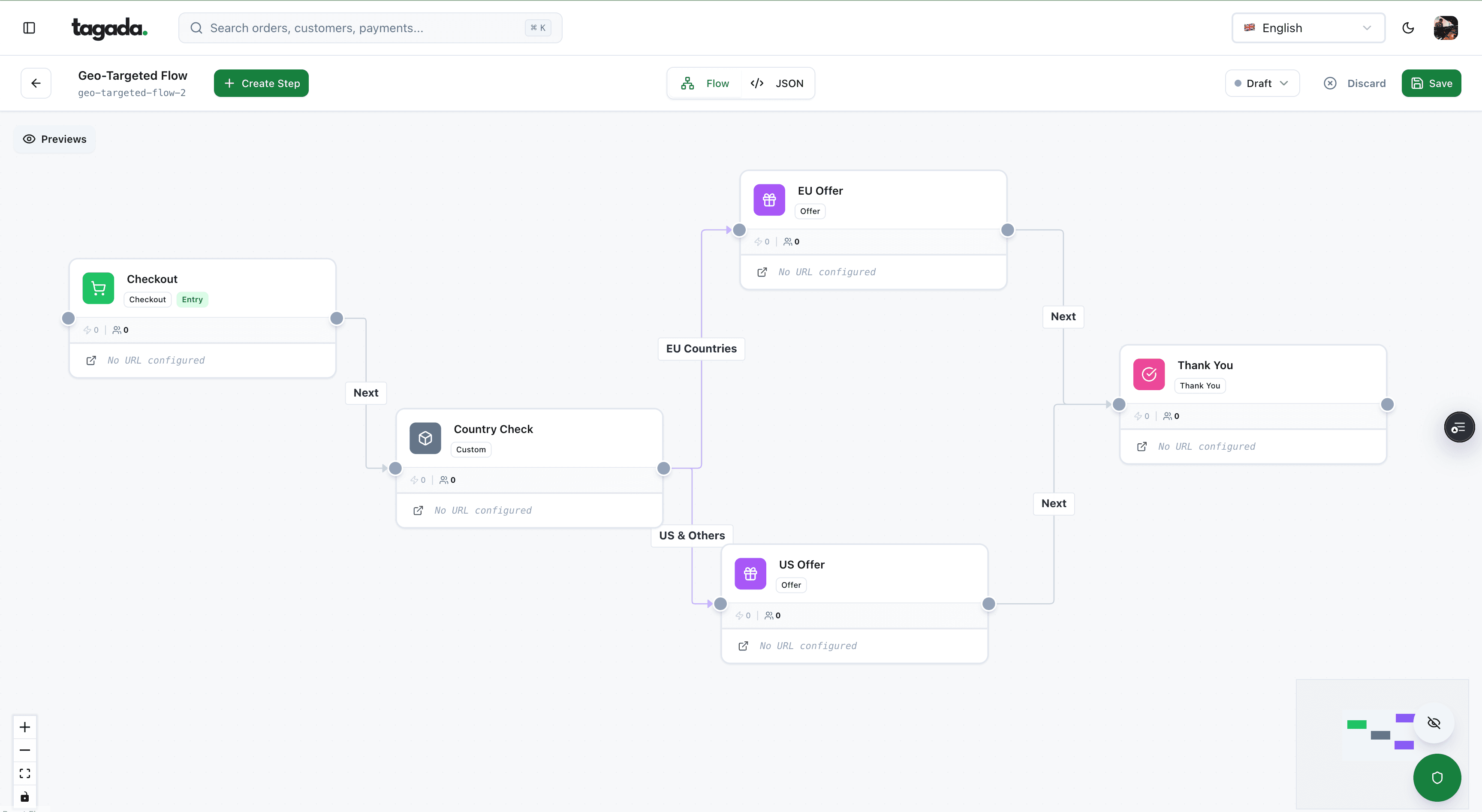This screenshot has height=812, width=1482.
Task: Open the settings panel icon on right edge
Action: tap(1459, 427)
